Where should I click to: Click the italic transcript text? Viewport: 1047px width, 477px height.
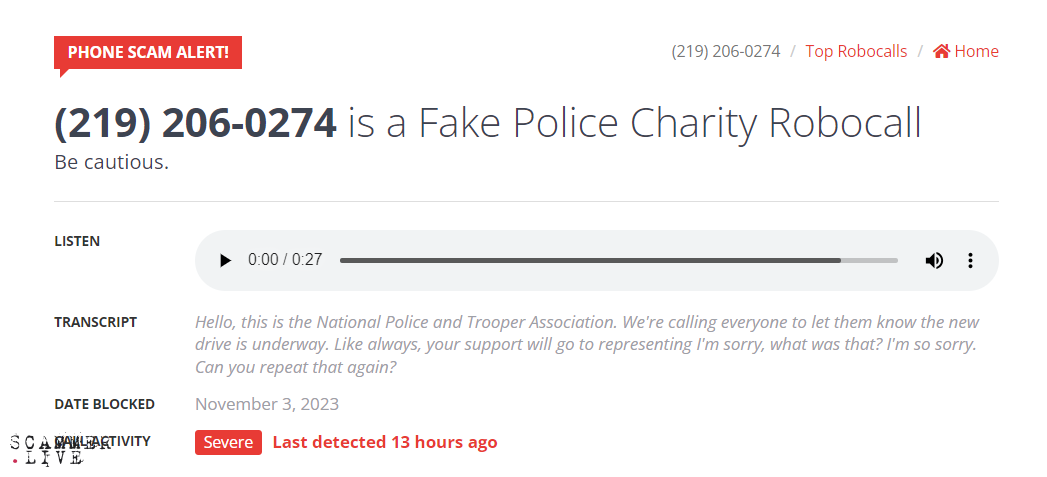click(x=587, y=344)
